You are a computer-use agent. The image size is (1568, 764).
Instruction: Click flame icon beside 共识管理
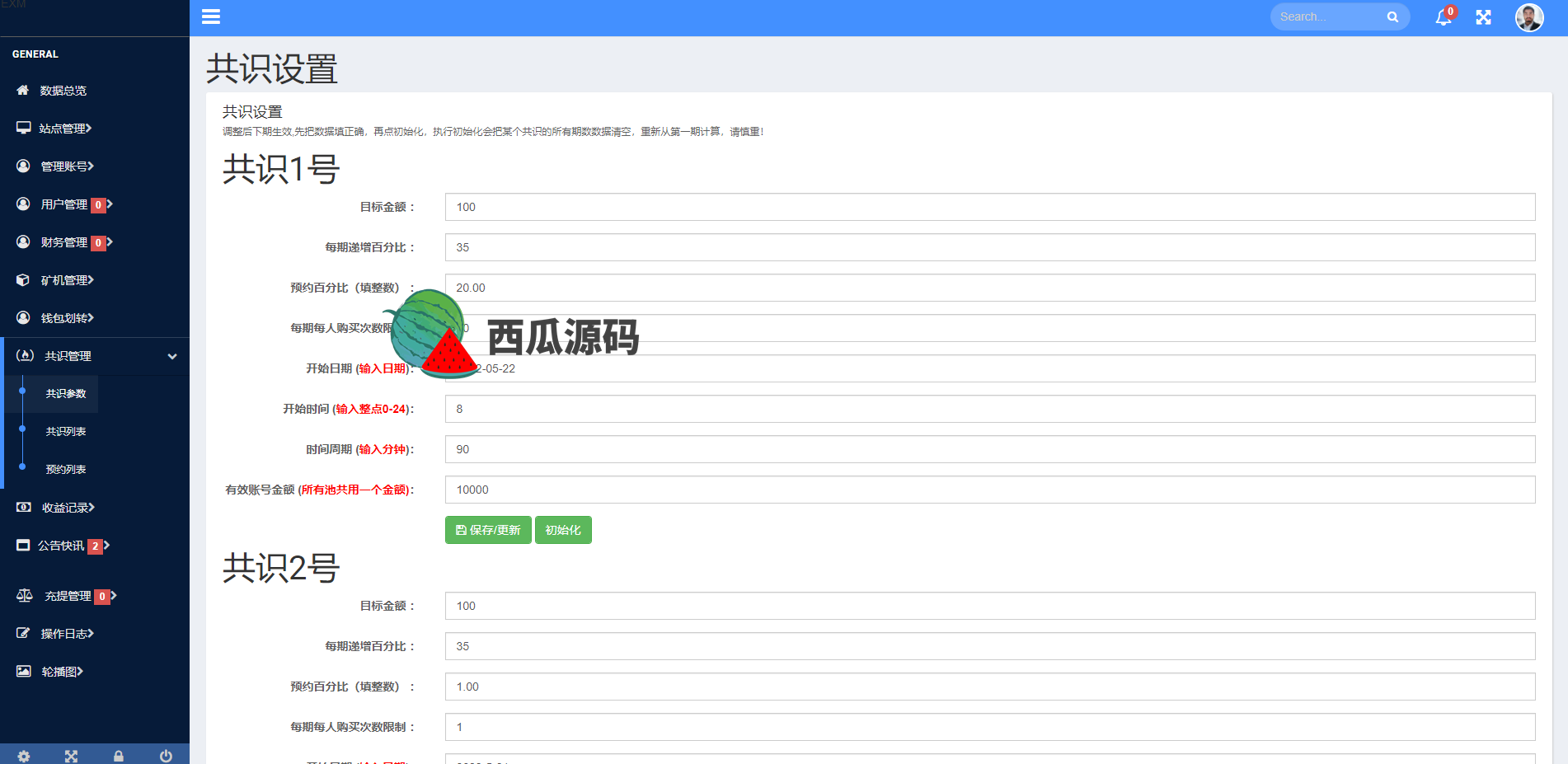pyautogui.click(x=25, y=355)
